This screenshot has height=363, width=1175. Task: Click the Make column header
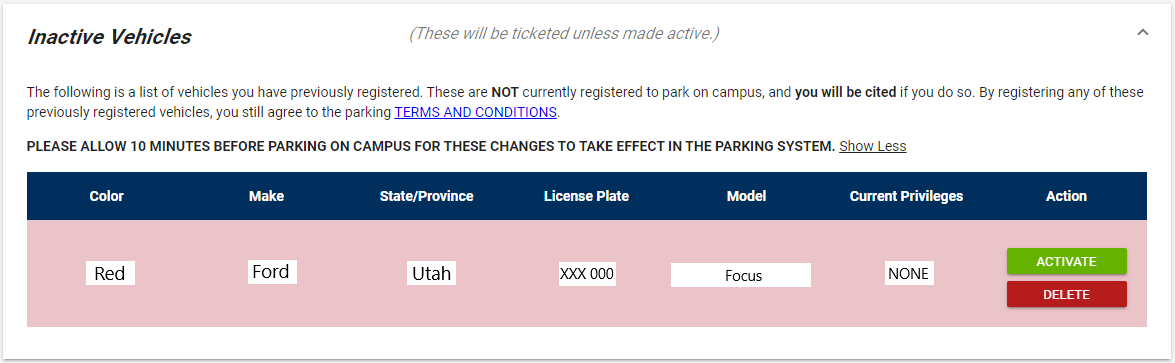[266, 196]
